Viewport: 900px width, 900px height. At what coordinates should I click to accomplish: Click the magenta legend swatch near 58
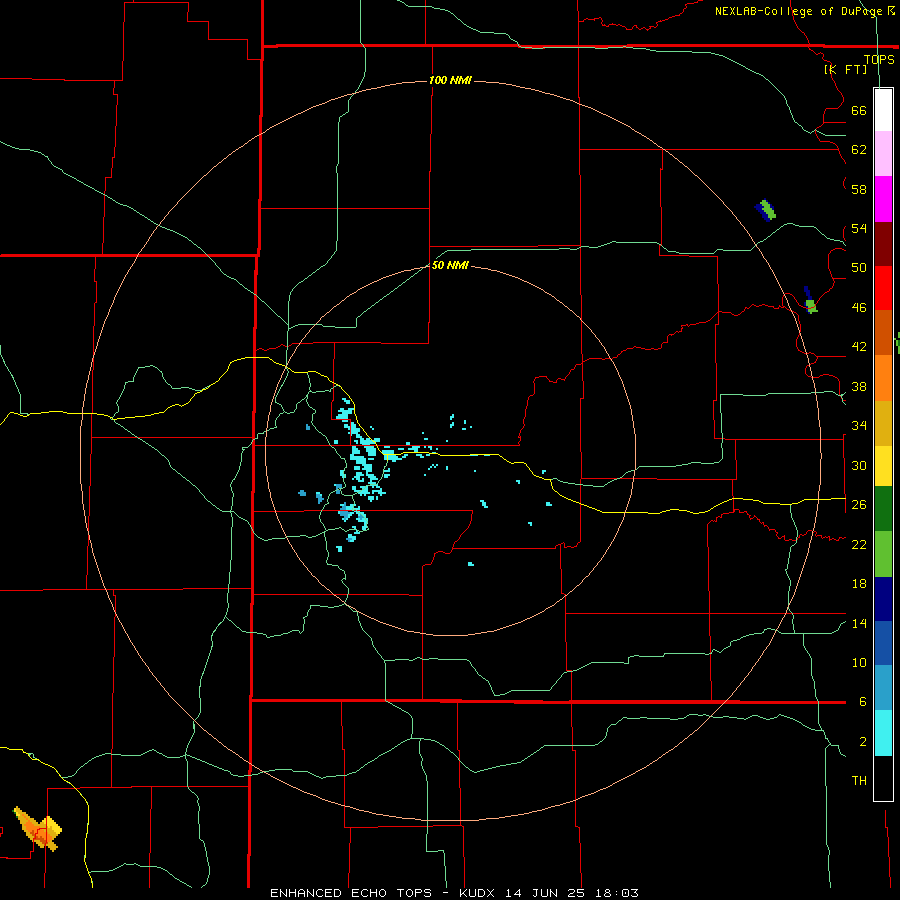coord(883,199)
